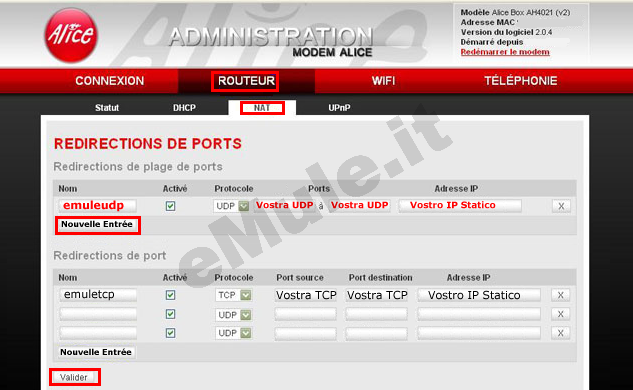The height and width of the screenshot is (390, 633).
Task: Click the Alice logo
Action: [71, 36]
